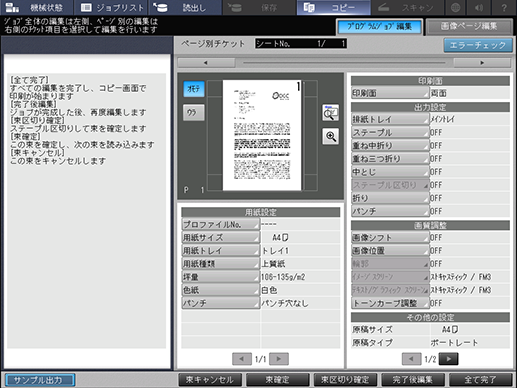Screen dimensions: 517x388
Task: Click the zoom-in magnifier icon
Action: 330,136
